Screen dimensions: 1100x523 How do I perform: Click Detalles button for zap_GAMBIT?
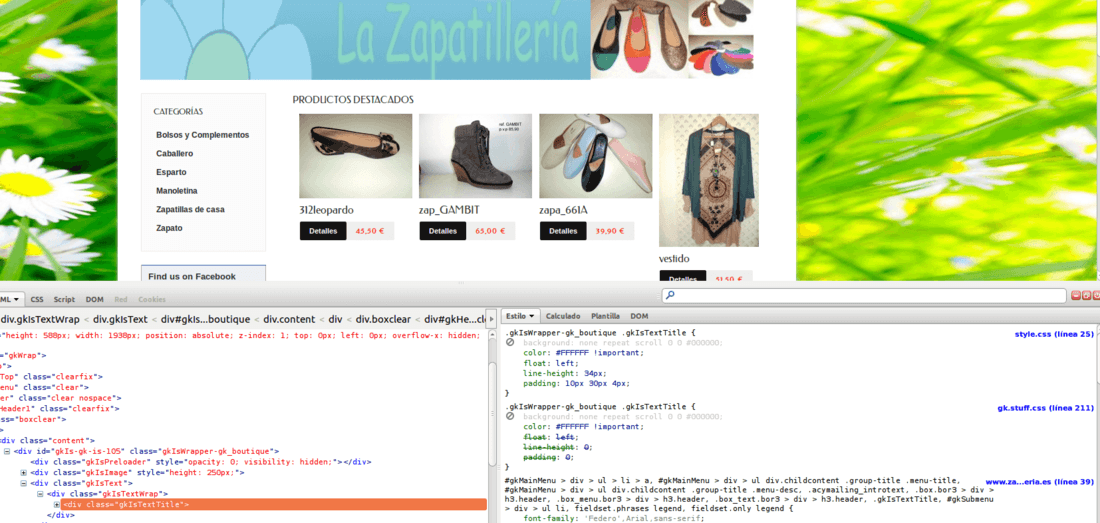pos(443,231)
